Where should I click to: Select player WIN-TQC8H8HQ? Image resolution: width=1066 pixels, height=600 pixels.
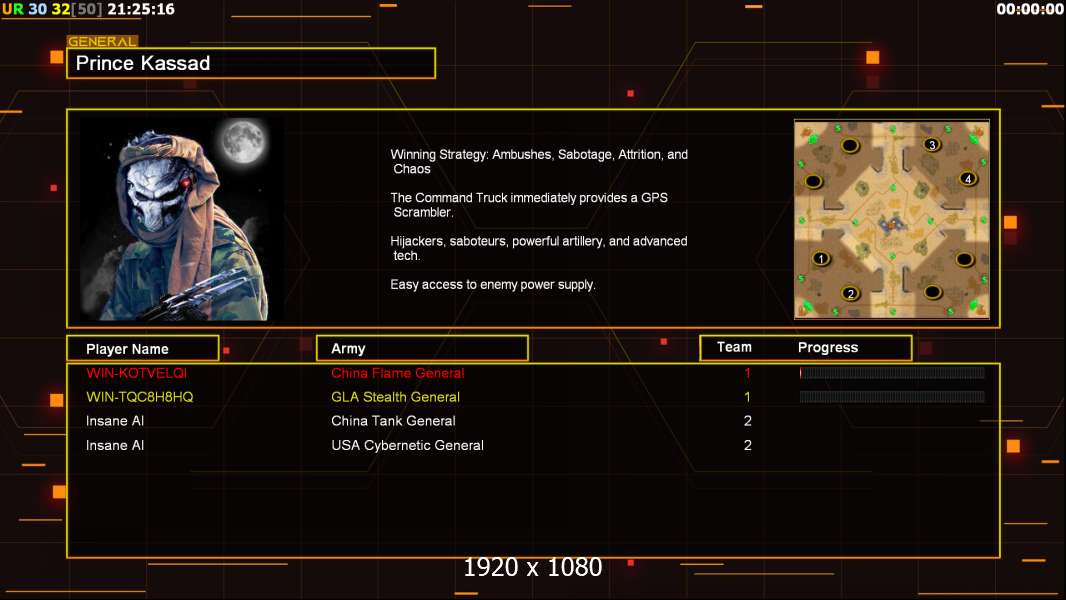pyautogui.click(x=139, y=397)
